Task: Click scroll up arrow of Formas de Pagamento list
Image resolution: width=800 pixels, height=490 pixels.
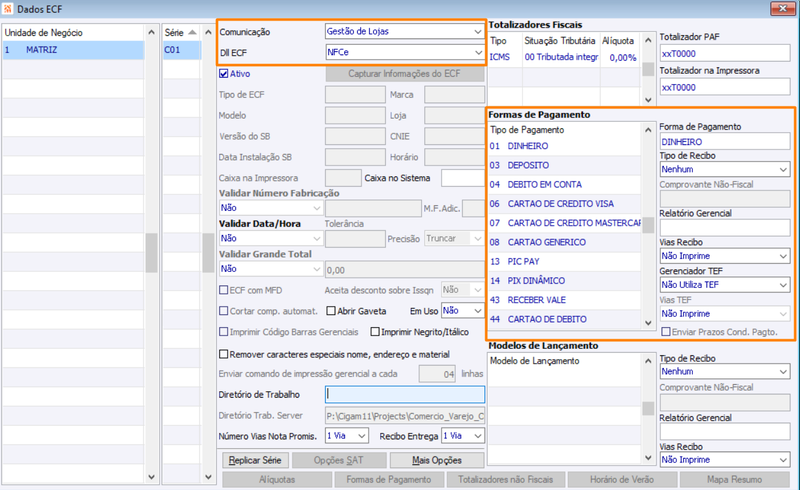Action: 648,130
